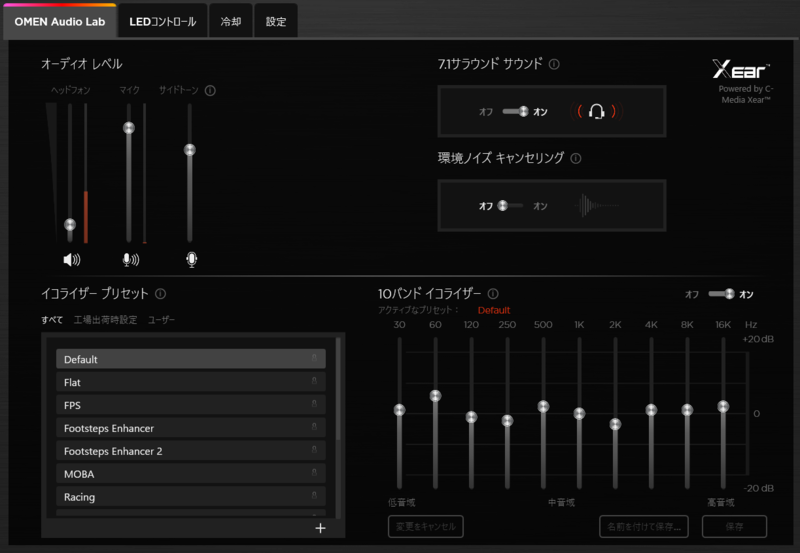The width and height of the screenshot is (800, 553).
Task: Click the 保存 button
Action: [x=735, y=526]
